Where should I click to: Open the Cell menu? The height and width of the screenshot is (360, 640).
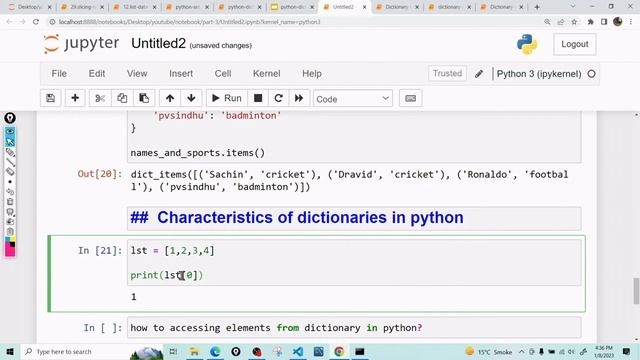tap(223, 73)
